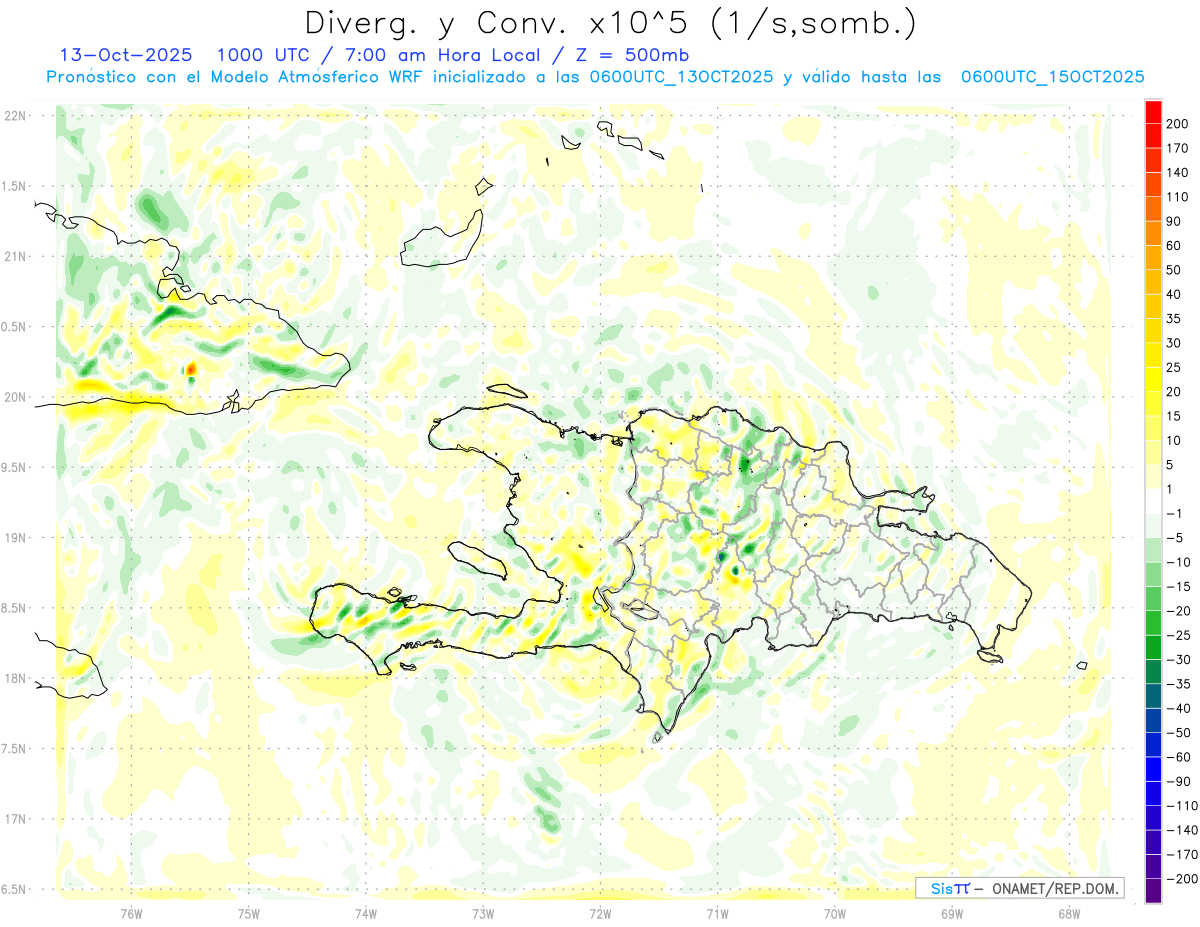The width and height of the screenshot is (1200, 927).
Task: Click the '21N' latitude label
Action: tap(14, 257)
